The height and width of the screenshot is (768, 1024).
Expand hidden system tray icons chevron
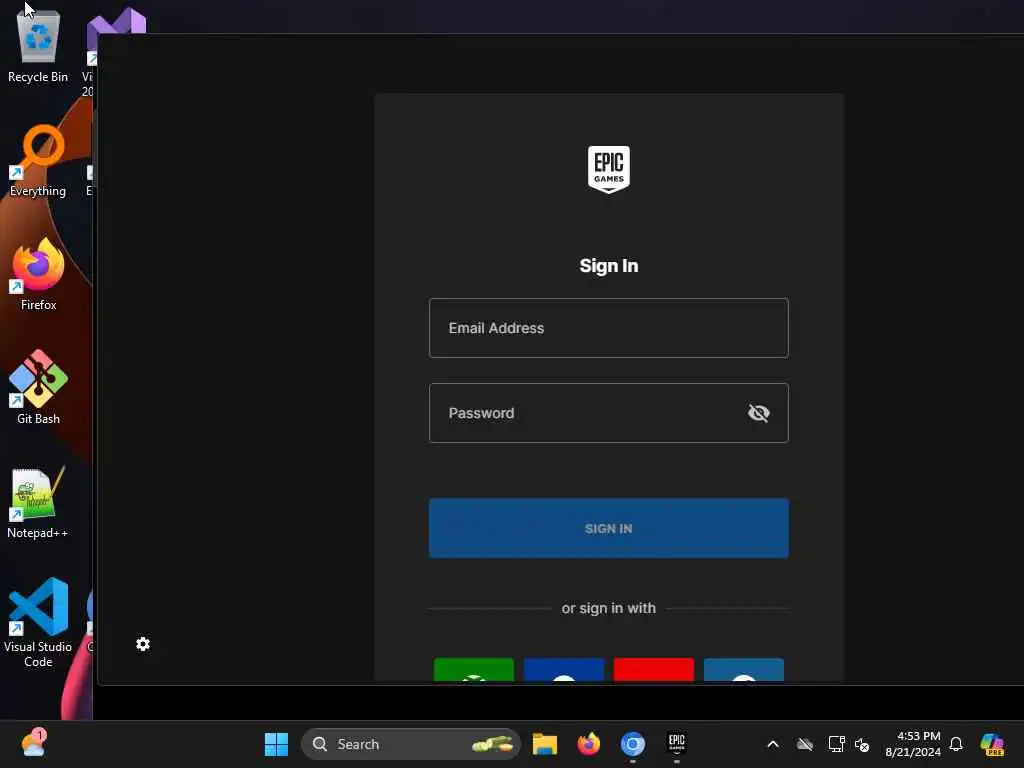[x=773, y=744]
